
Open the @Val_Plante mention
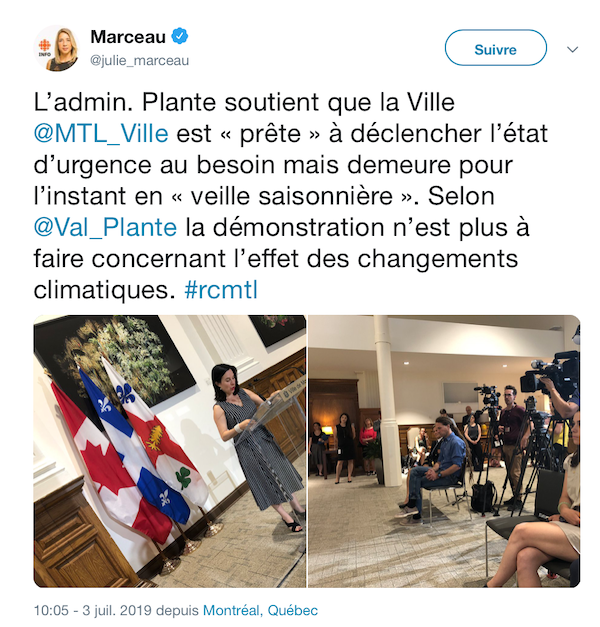click(105, 228)
